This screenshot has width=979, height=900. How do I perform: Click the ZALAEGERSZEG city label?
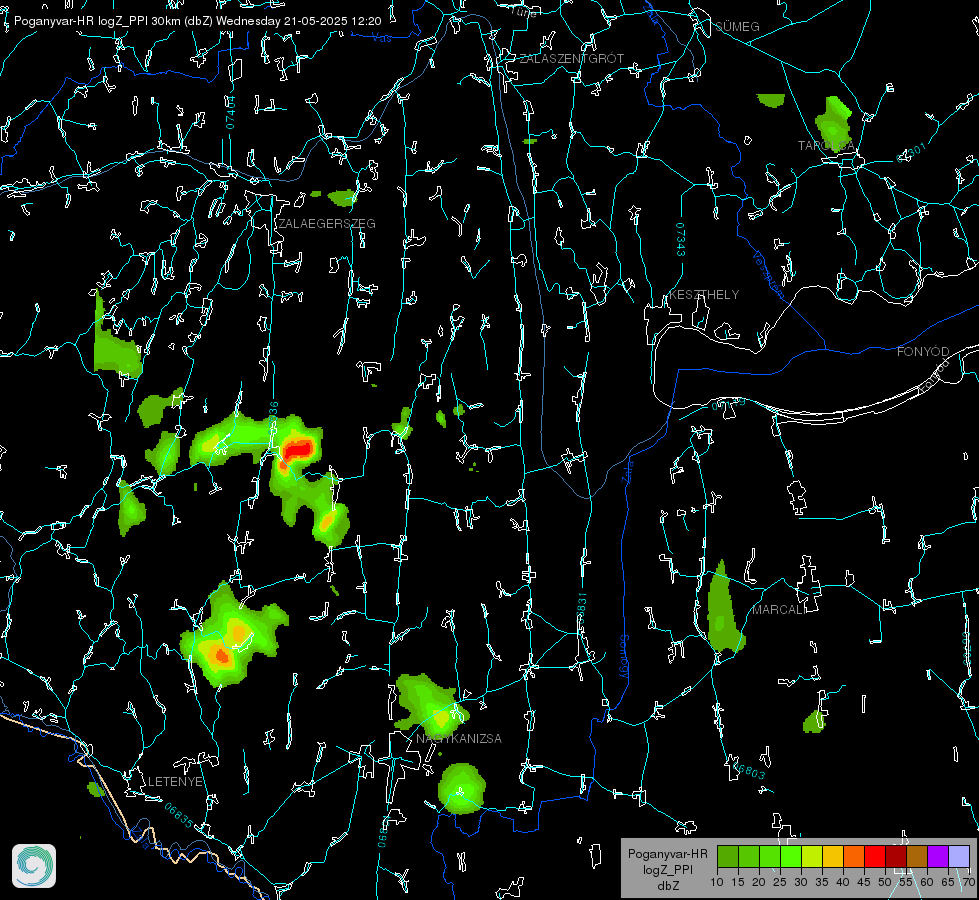[x=327, y=224]
